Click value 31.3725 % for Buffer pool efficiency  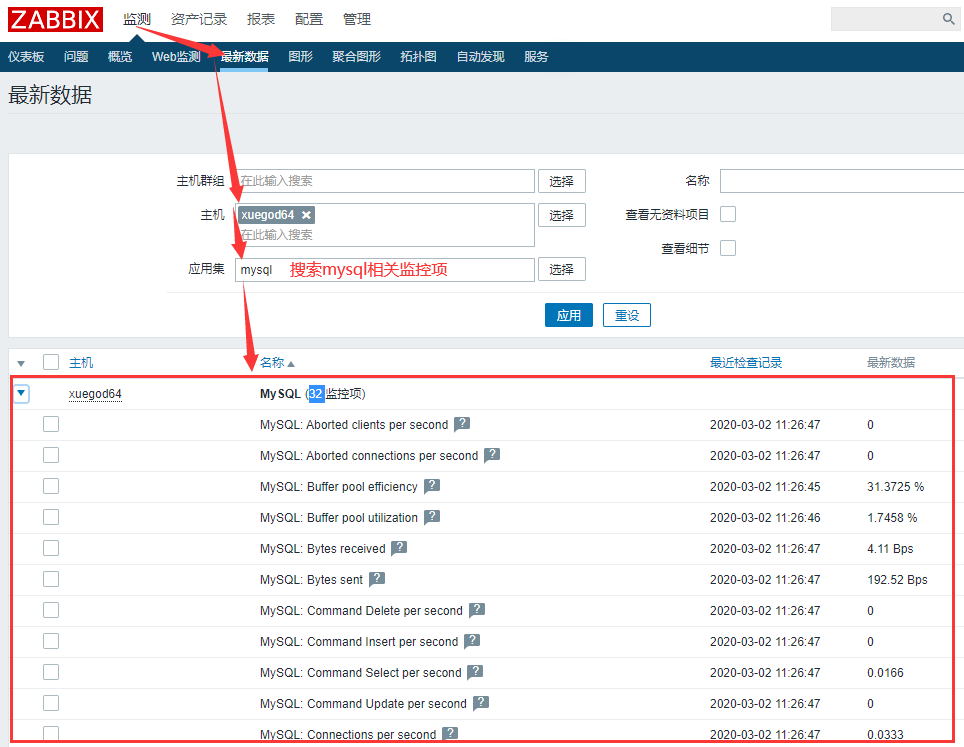coord(896,486)
